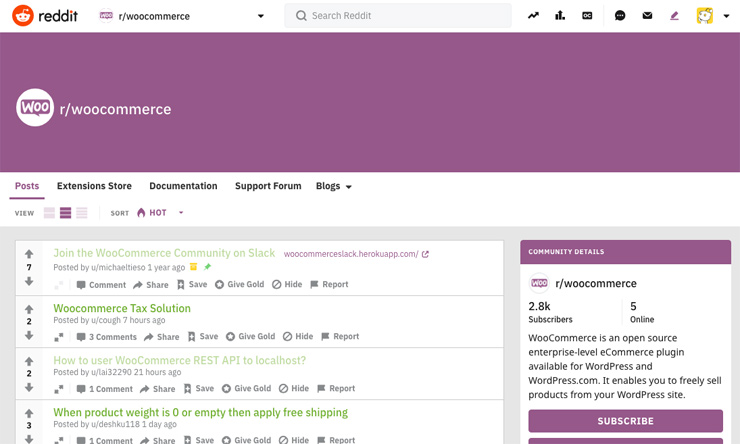Image resolution: width=740 pixels, height=444 pixels.
Task: Expand the REST API localhost post preview
Action: [x=59, y=389]
